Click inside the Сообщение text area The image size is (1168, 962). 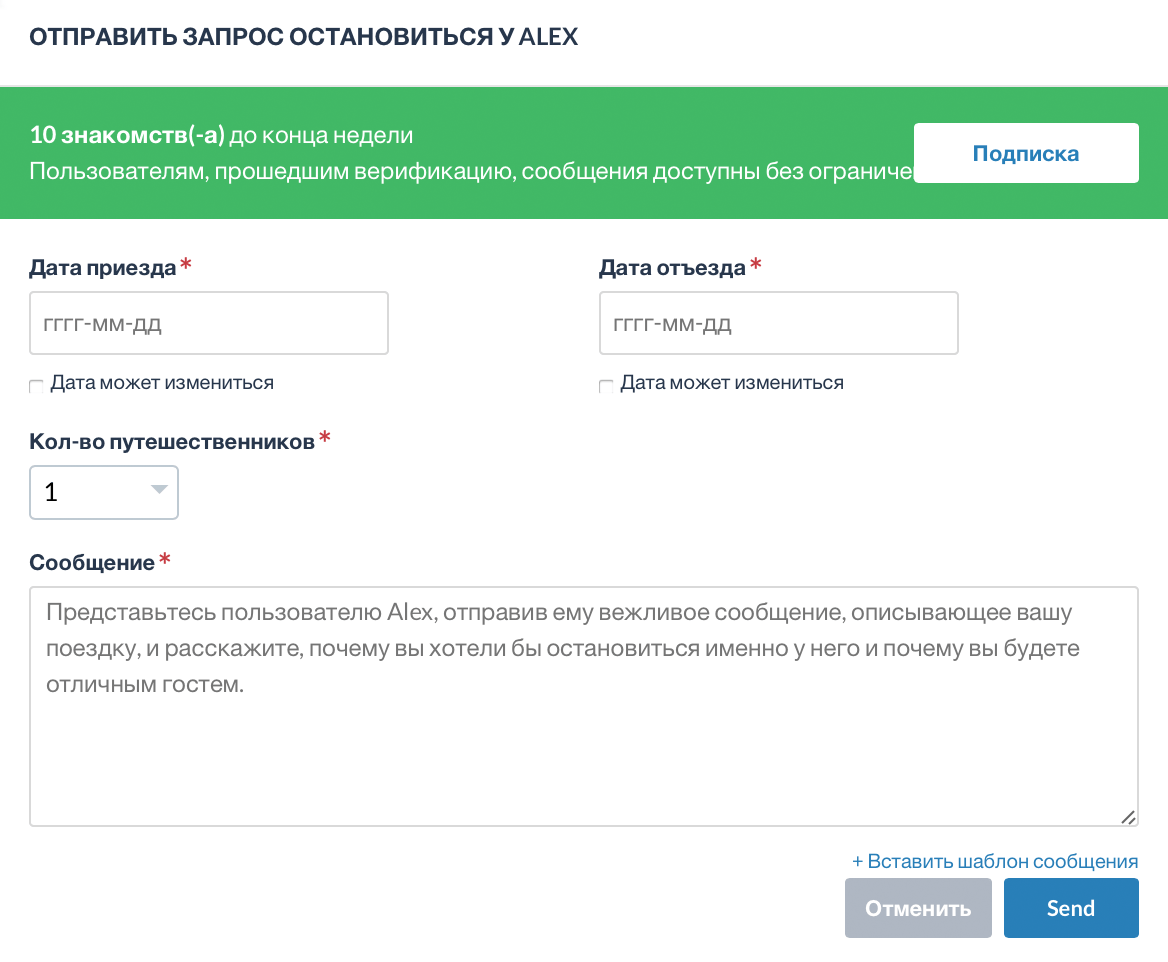584,706
